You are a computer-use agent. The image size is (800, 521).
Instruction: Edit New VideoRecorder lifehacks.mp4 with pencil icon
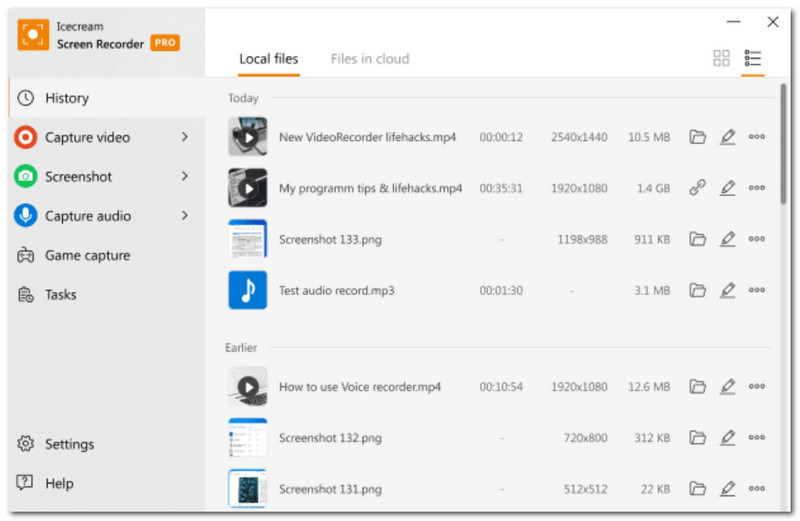[728, 137]
